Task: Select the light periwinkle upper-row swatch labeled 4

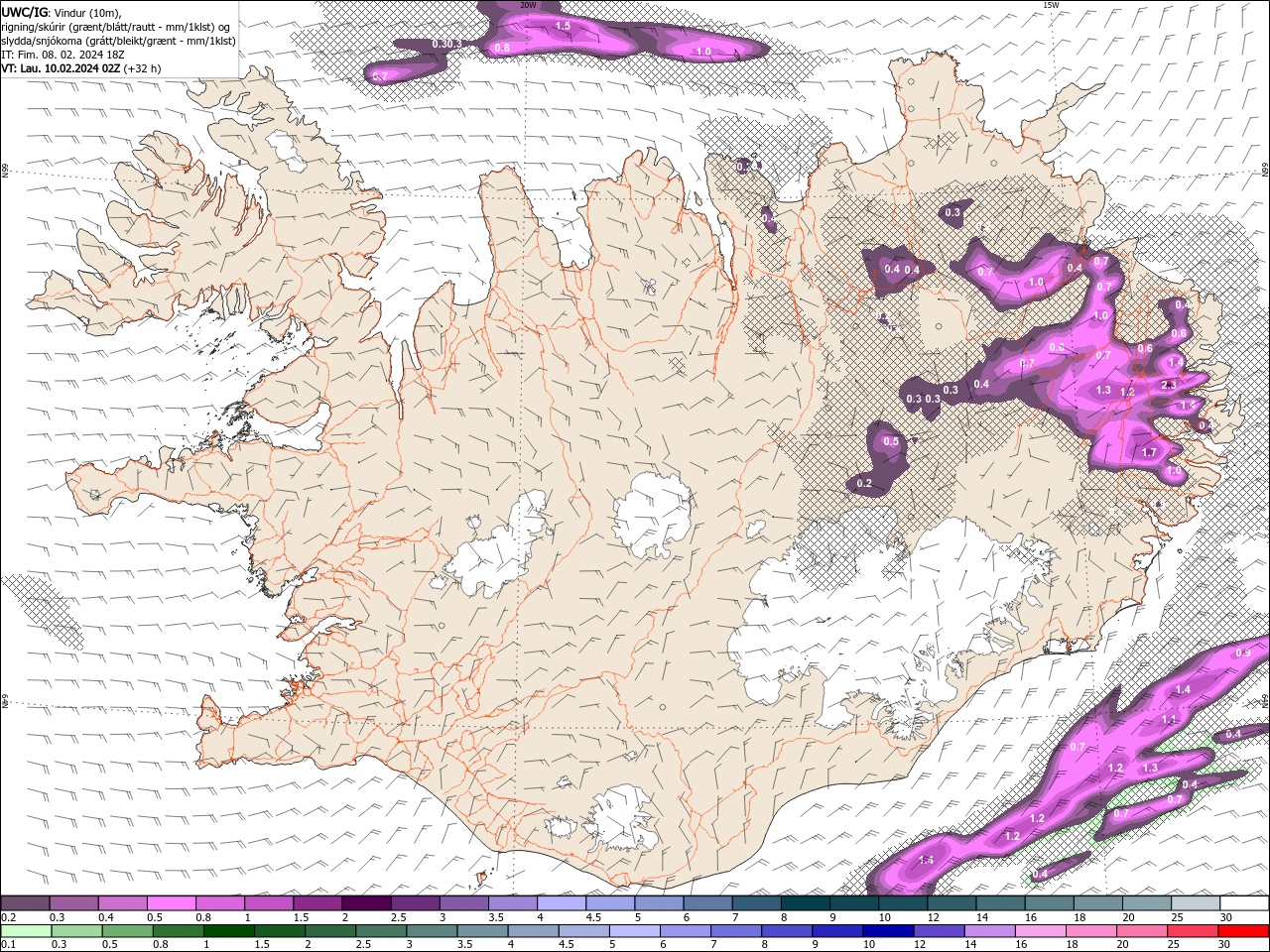Action: [x=562, y=903]
